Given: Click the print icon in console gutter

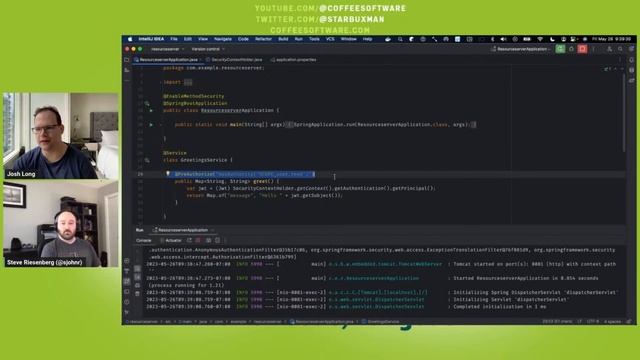Looking at the screenshot, I should click(x=137, y=285).
